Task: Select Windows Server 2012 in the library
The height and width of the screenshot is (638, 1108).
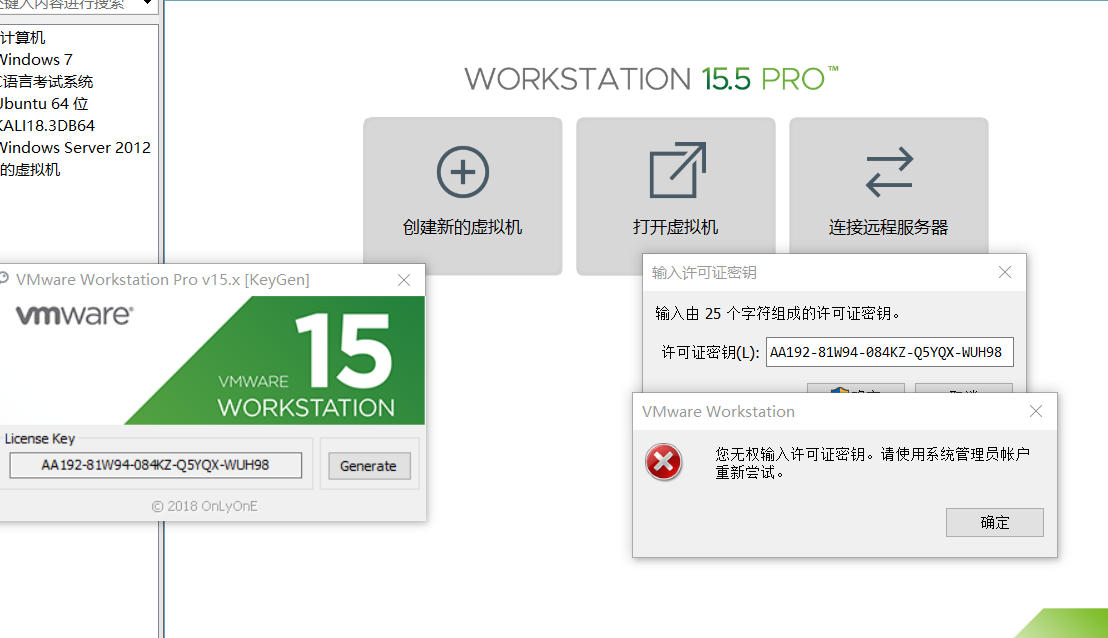Action: pos(75,148)
